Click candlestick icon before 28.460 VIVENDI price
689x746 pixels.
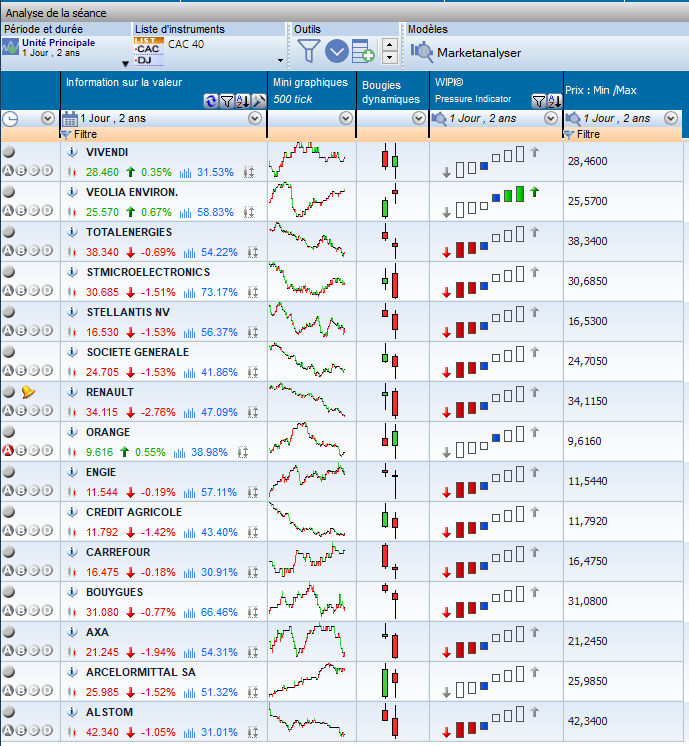(72, 172)
